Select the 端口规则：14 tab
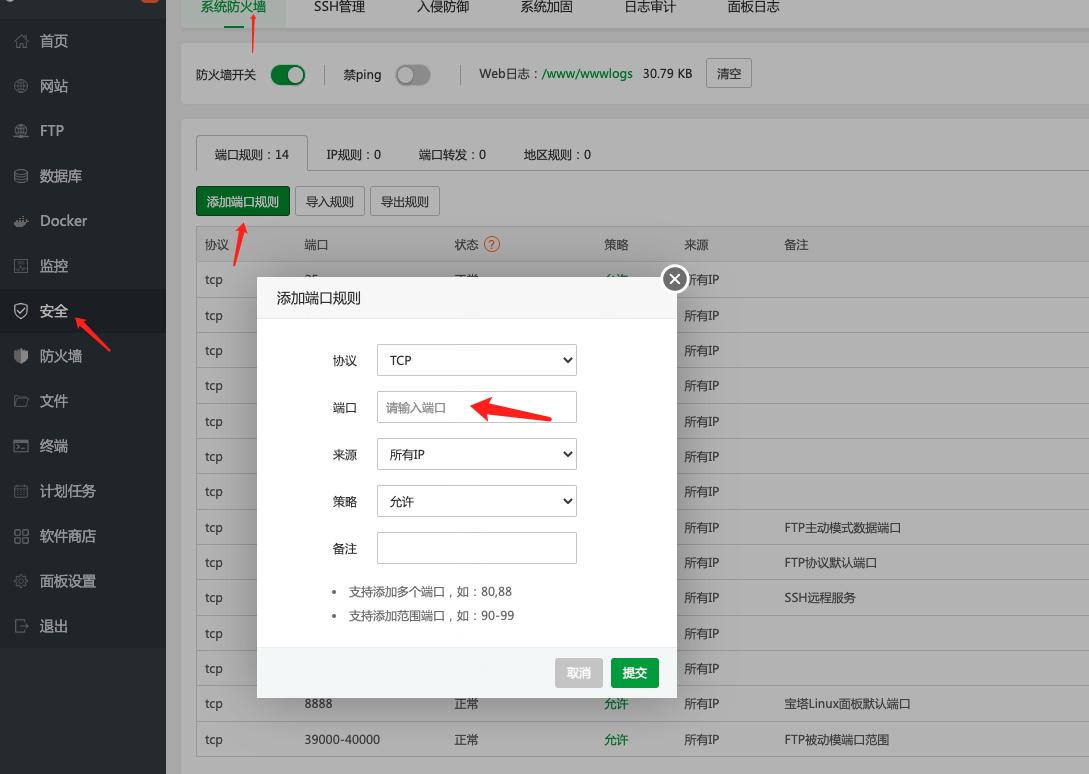The image size is (1089, 774). 251,154
